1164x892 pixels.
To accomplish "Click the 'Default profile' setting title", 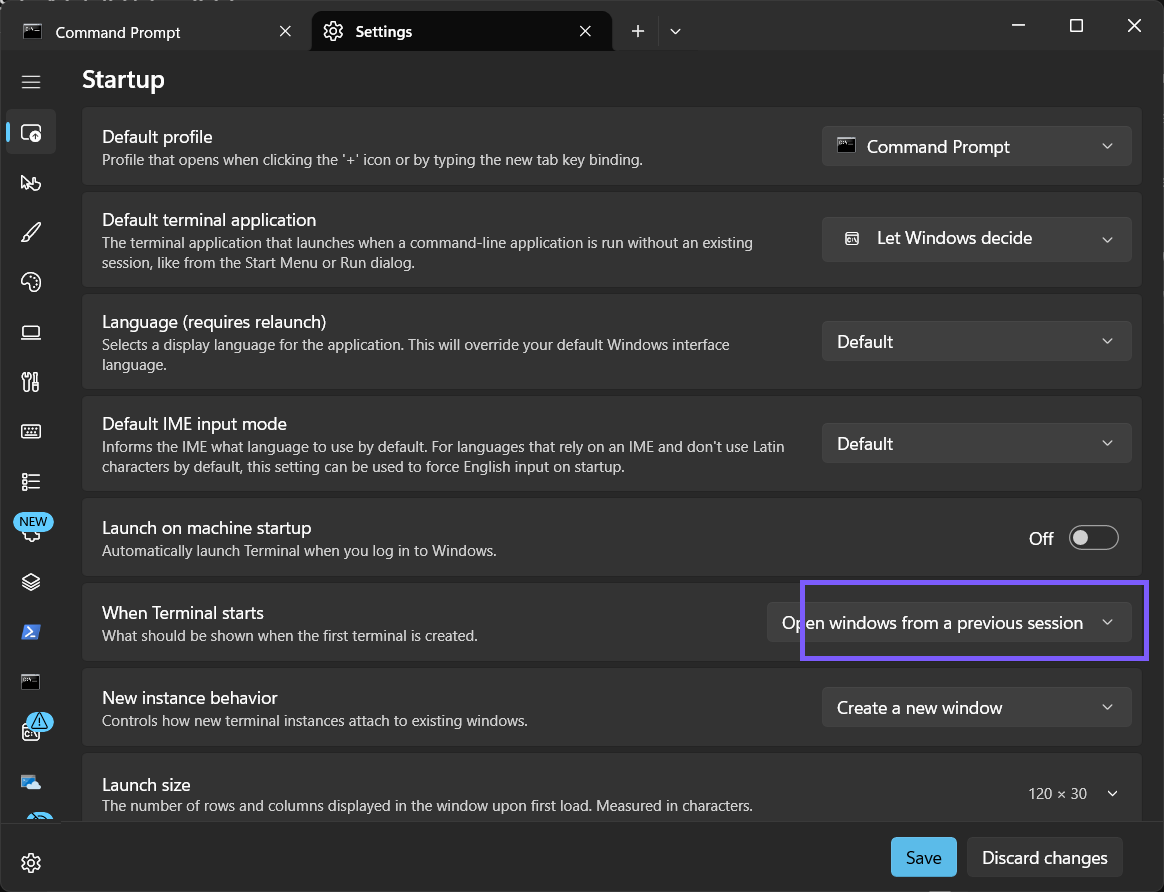I will click(157, 137).
